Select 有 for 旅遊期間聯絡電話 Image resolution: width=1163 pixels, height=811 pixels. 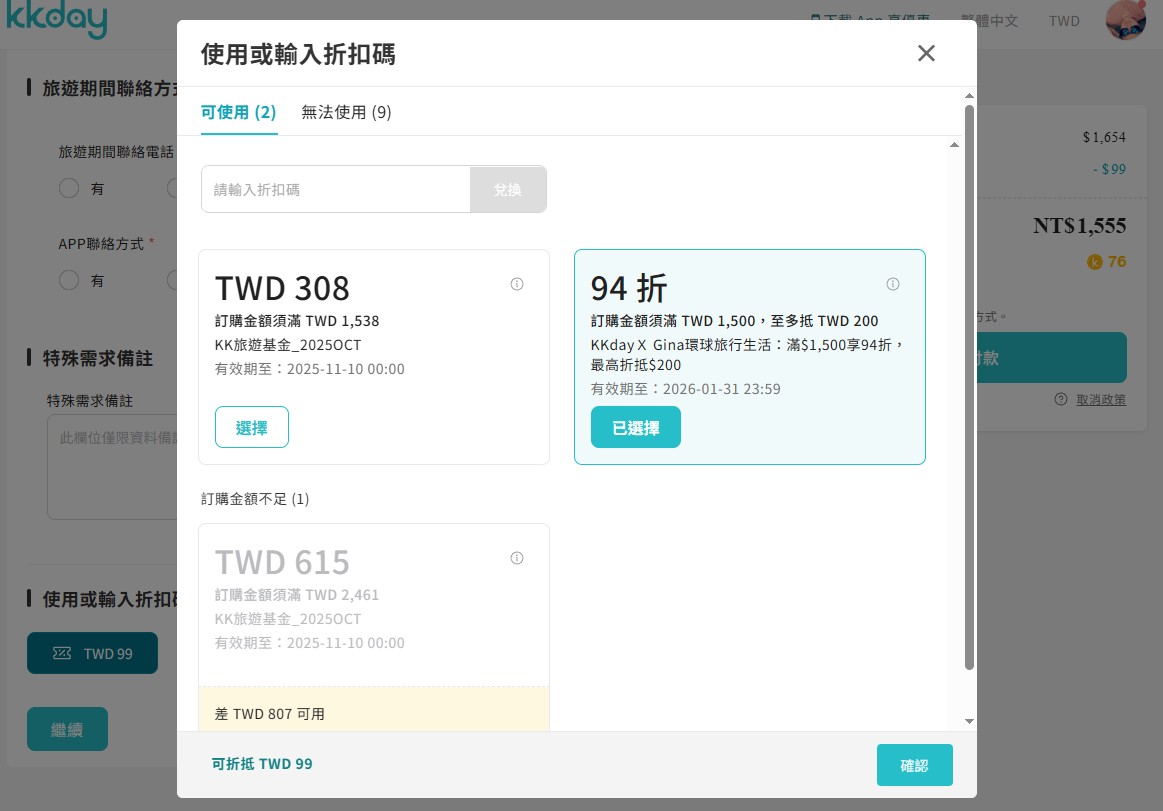(x=68, y=188)
